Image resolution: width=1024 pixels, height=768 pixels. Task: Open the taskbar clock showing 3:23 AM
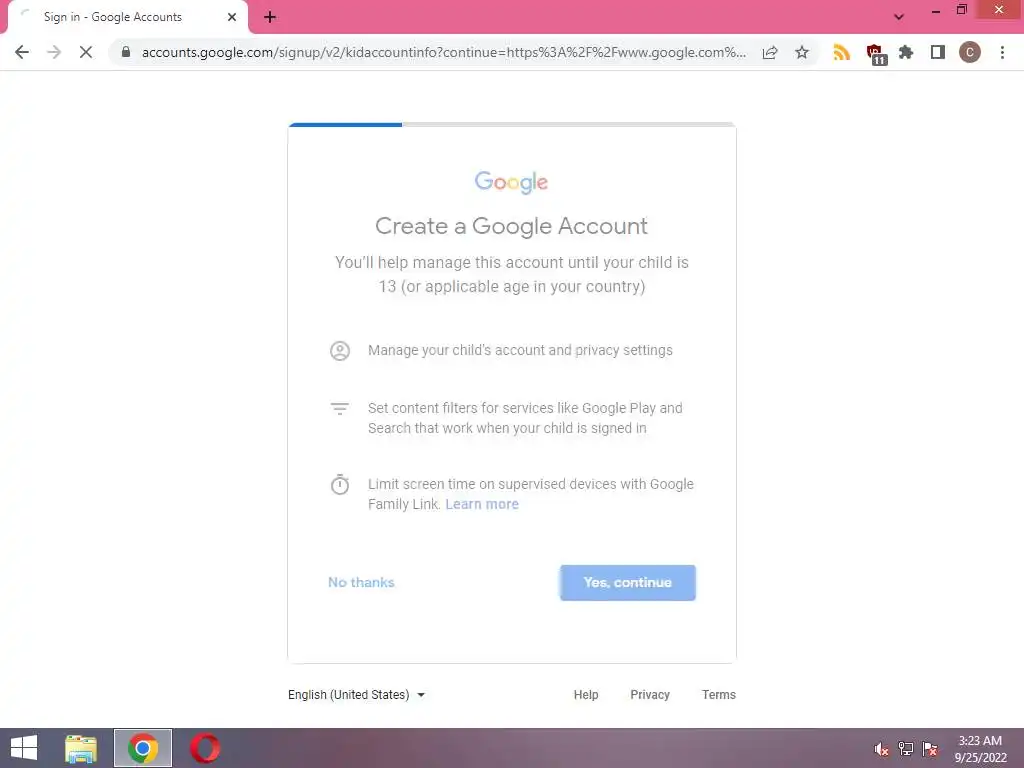[x=980, y=749]
